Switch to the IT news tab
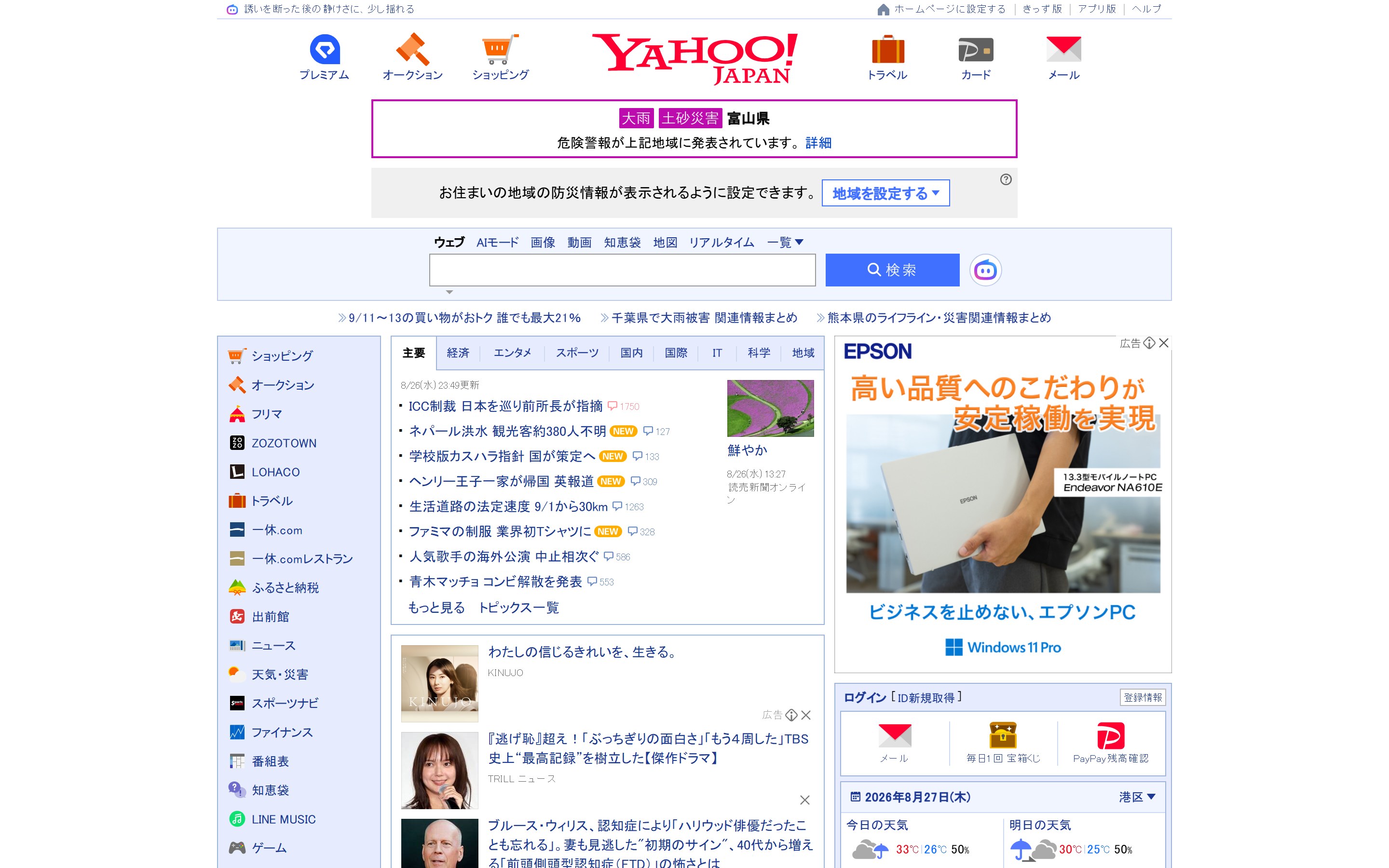This screenshot has width=1389, height=868. pos(717,353)
